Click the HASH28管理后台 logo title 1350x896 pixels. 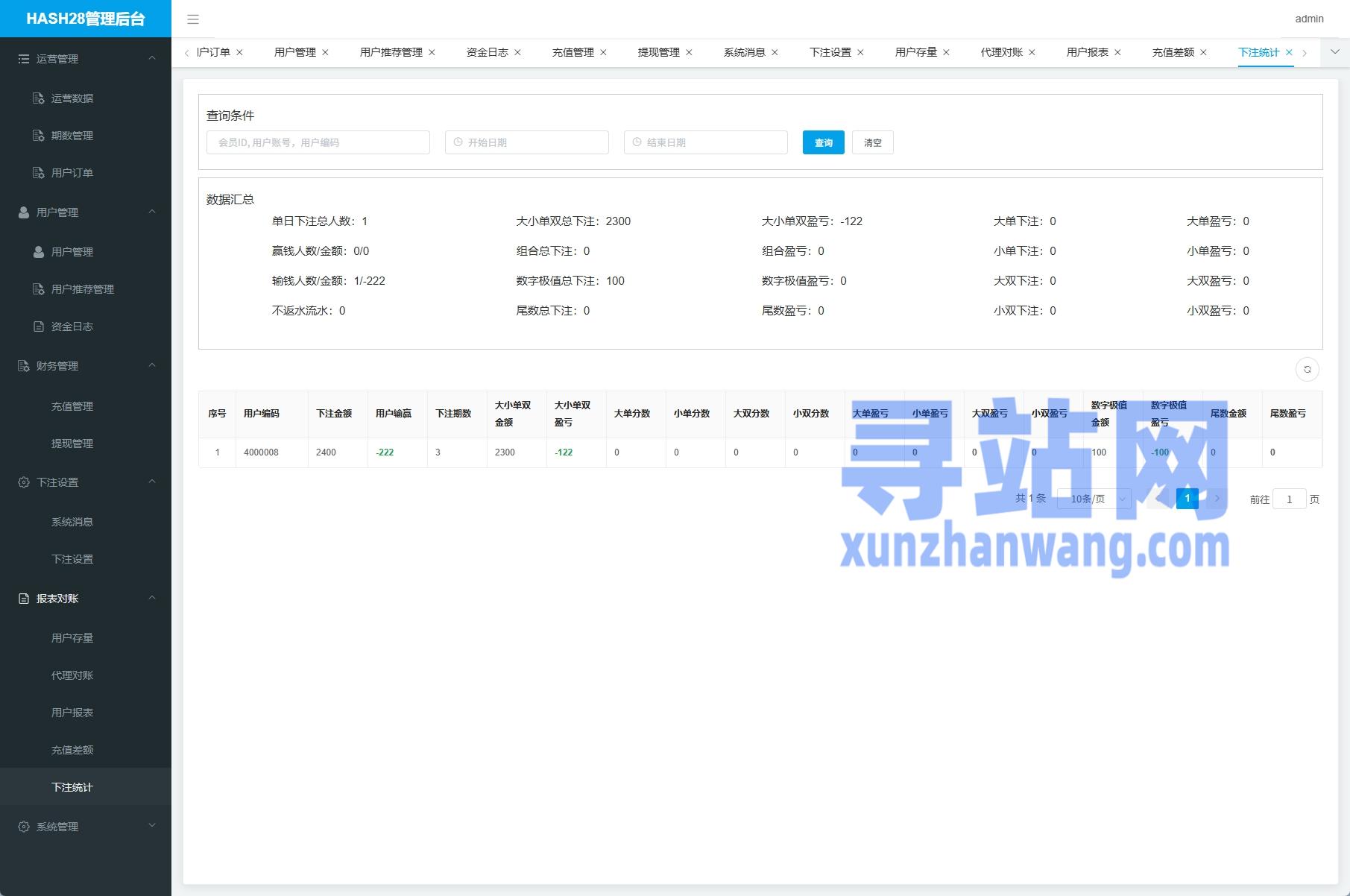(x=86, y=19)
